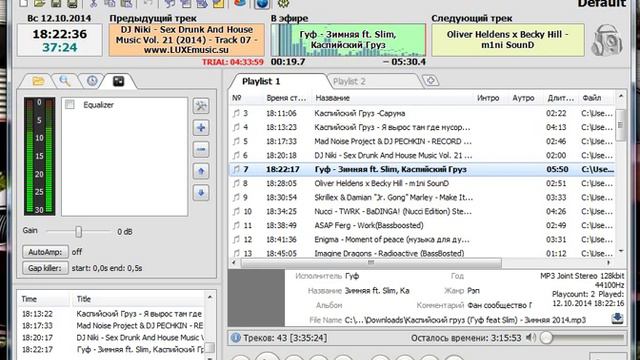Click the blue info icon in status bar
The height and width of the screenshot is (360, 640).
(236, 338)
